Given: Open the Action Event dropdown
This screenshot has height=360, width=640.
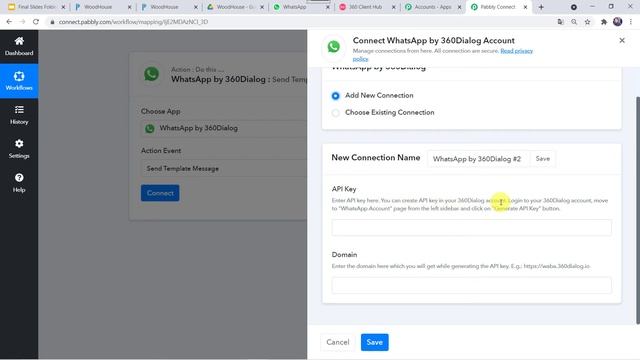Looking at the screenshot, I should point(224,169).
